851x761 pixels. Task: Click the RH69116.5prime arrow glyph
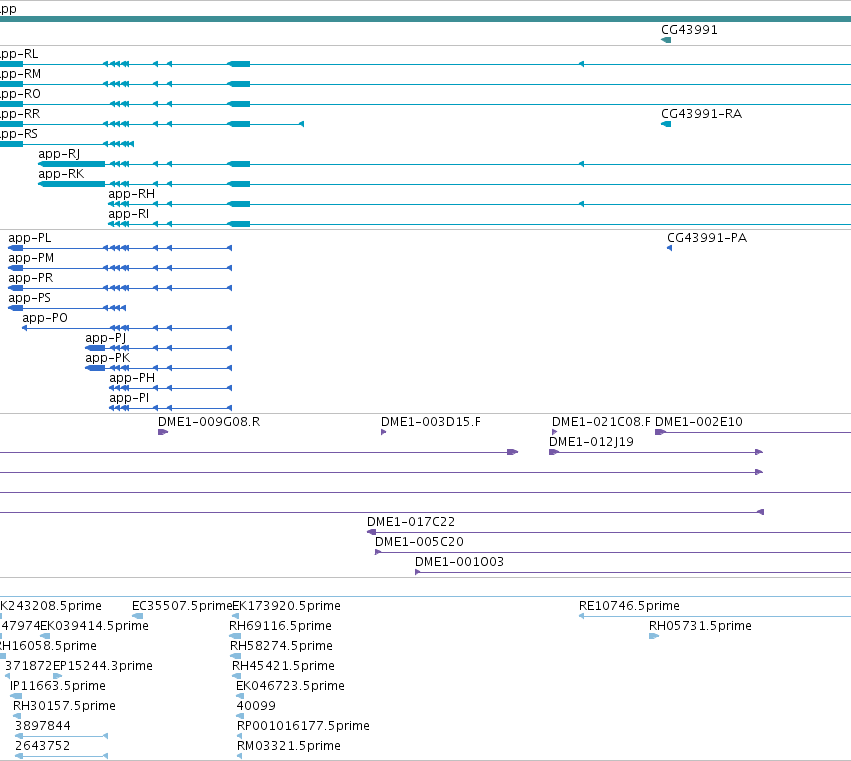235,636
